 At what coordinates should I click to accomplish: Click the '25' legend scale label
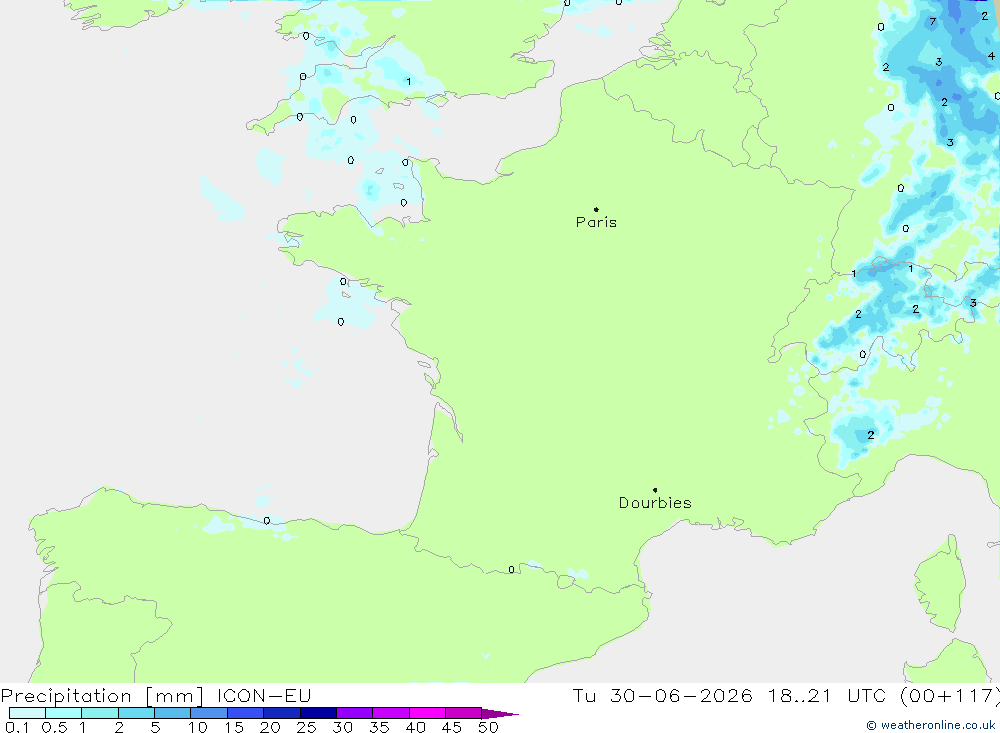click(306, 727)
